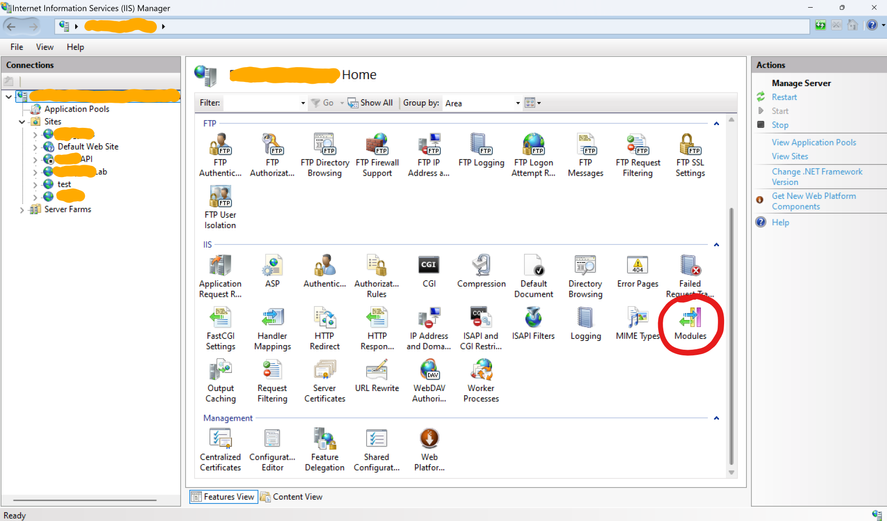Open FTP User Isolation
This screenshot has height=521, width=887.
point(220,208)
